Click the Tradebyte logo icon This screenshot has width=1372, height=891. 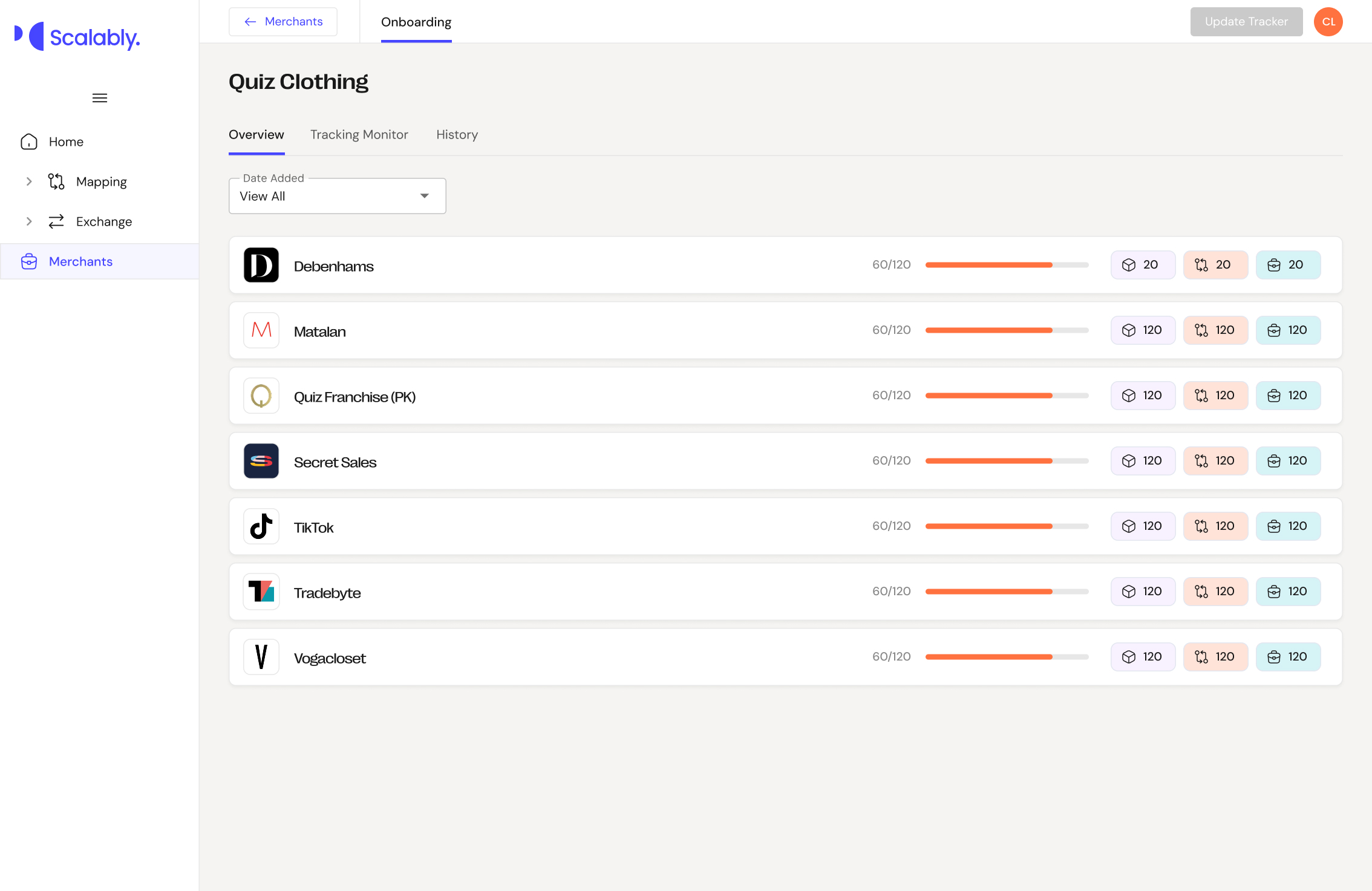[261, 592]
